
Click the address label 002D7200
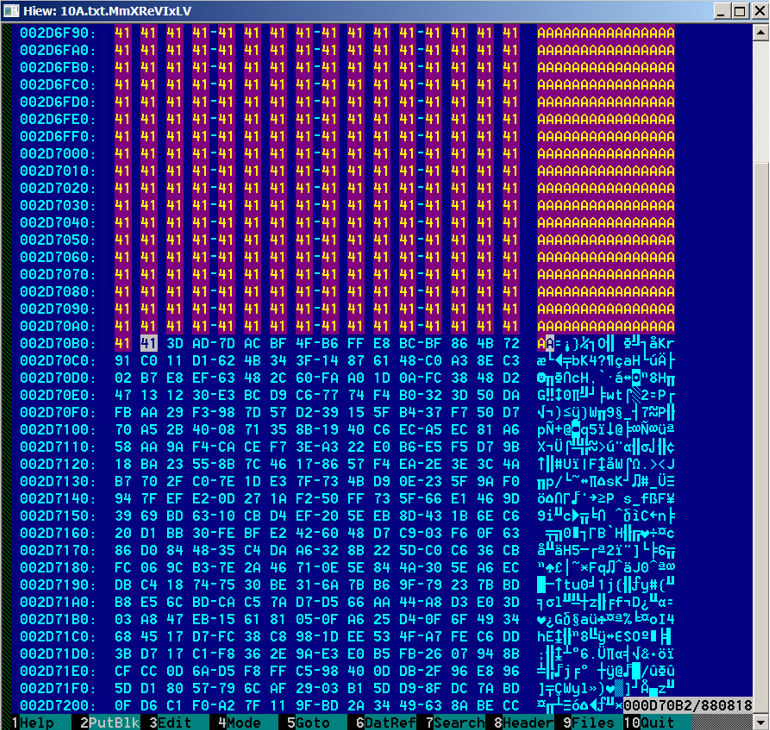click(x=56, y=705)
